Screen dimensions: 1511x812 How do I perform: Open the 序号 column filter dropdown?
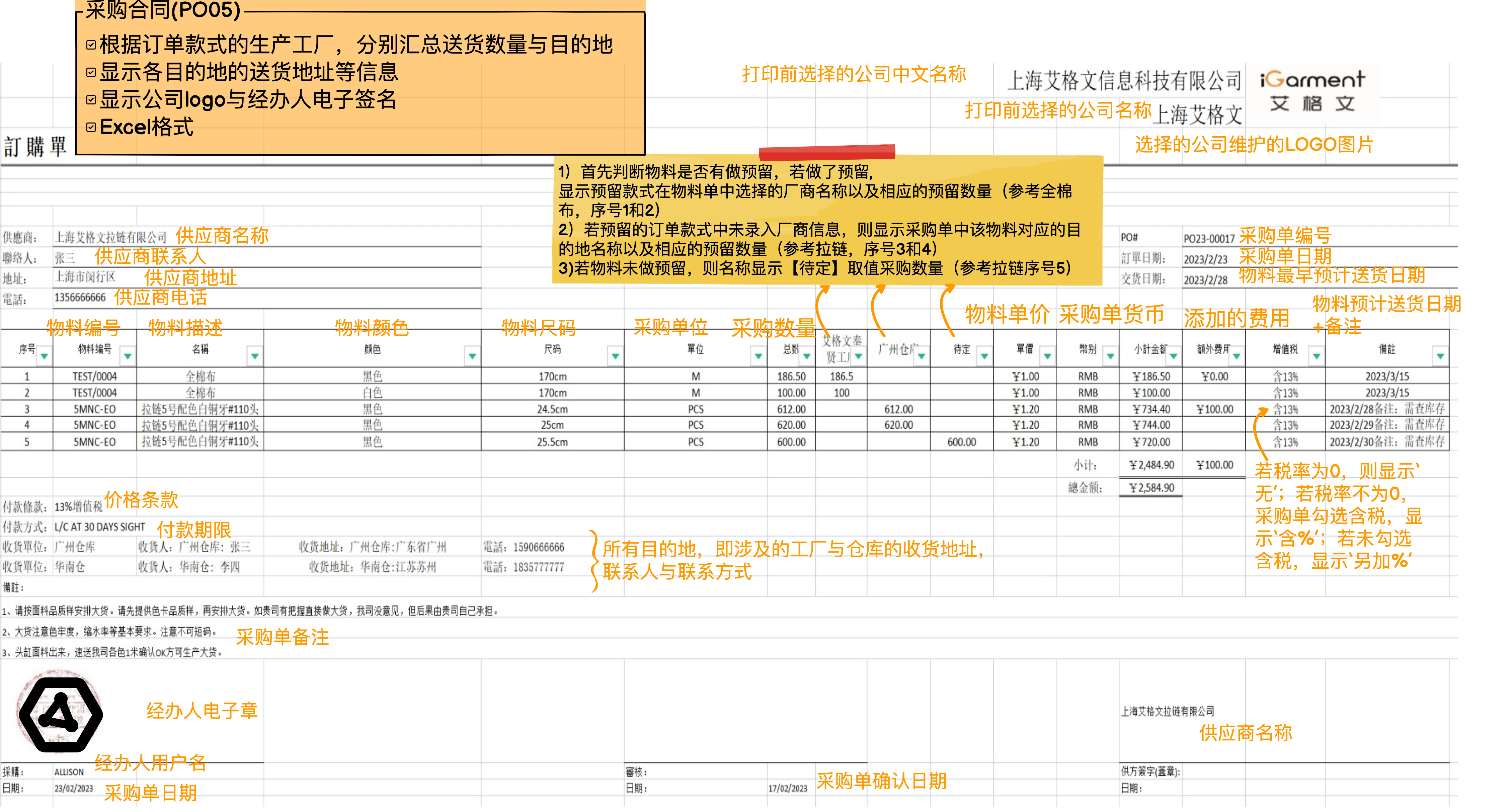(x=45, y=356)
